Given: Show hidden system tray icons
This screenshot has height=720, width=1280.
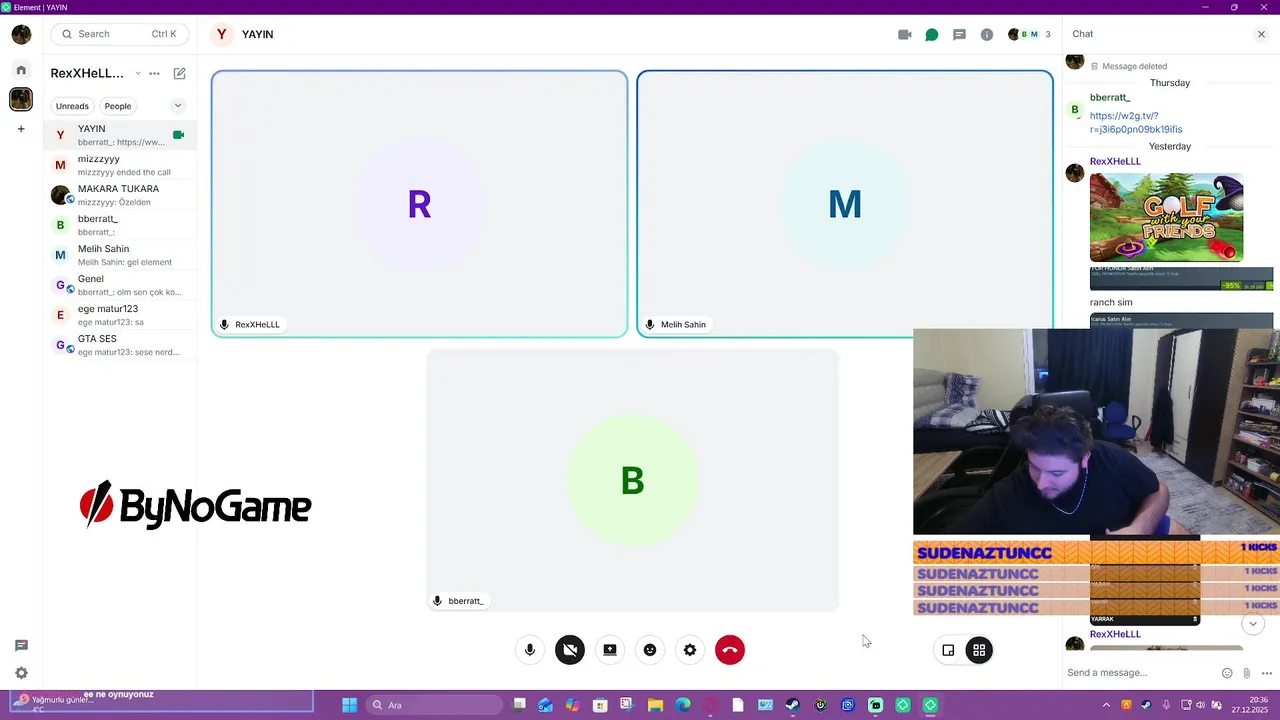Looking at the screenshot, I should point(1106,705).
